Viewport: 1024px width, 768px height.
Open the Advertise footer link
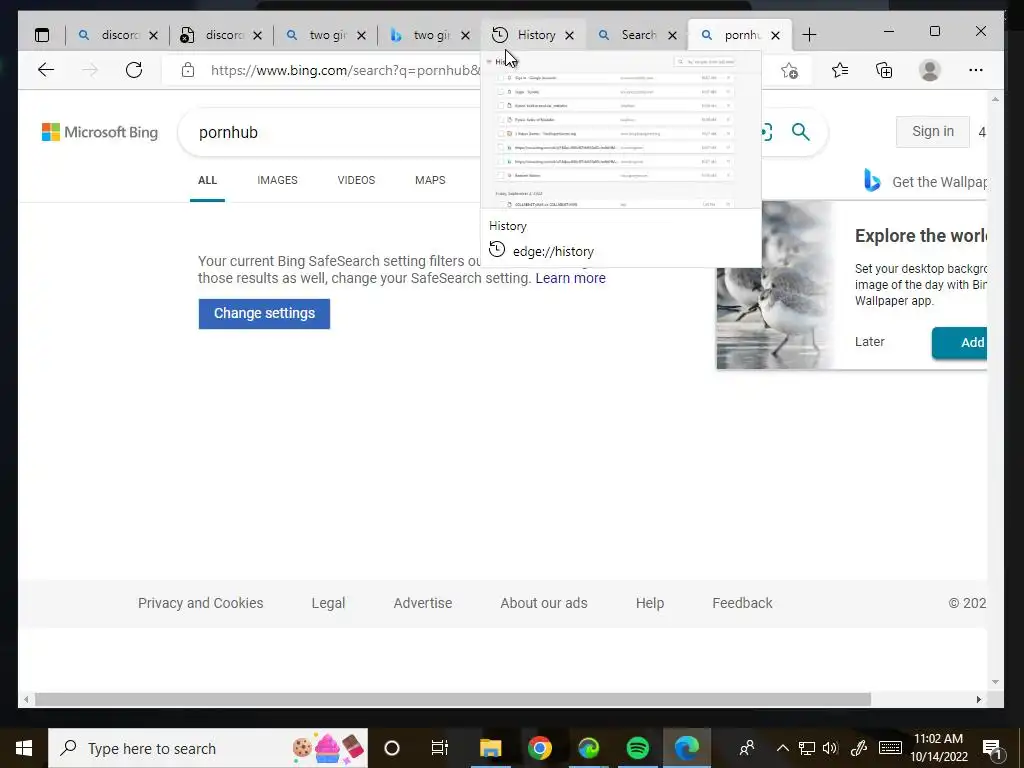tap(423, 603)
